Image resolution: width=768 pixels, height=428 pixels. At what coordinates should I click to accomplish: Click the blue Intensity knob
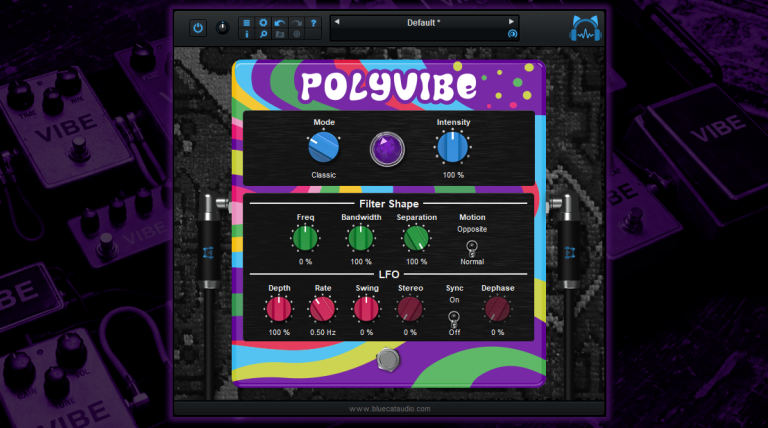click(453, 147)
